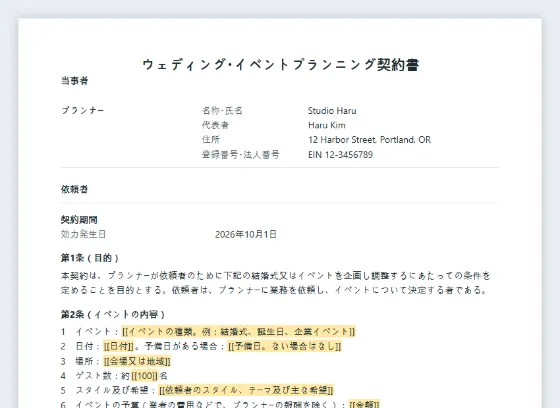Image resolution: width=560 pixels, height=408 pixels.
Task: Fill the イベントの種類 placeholder field
Action: pos(238,332)
